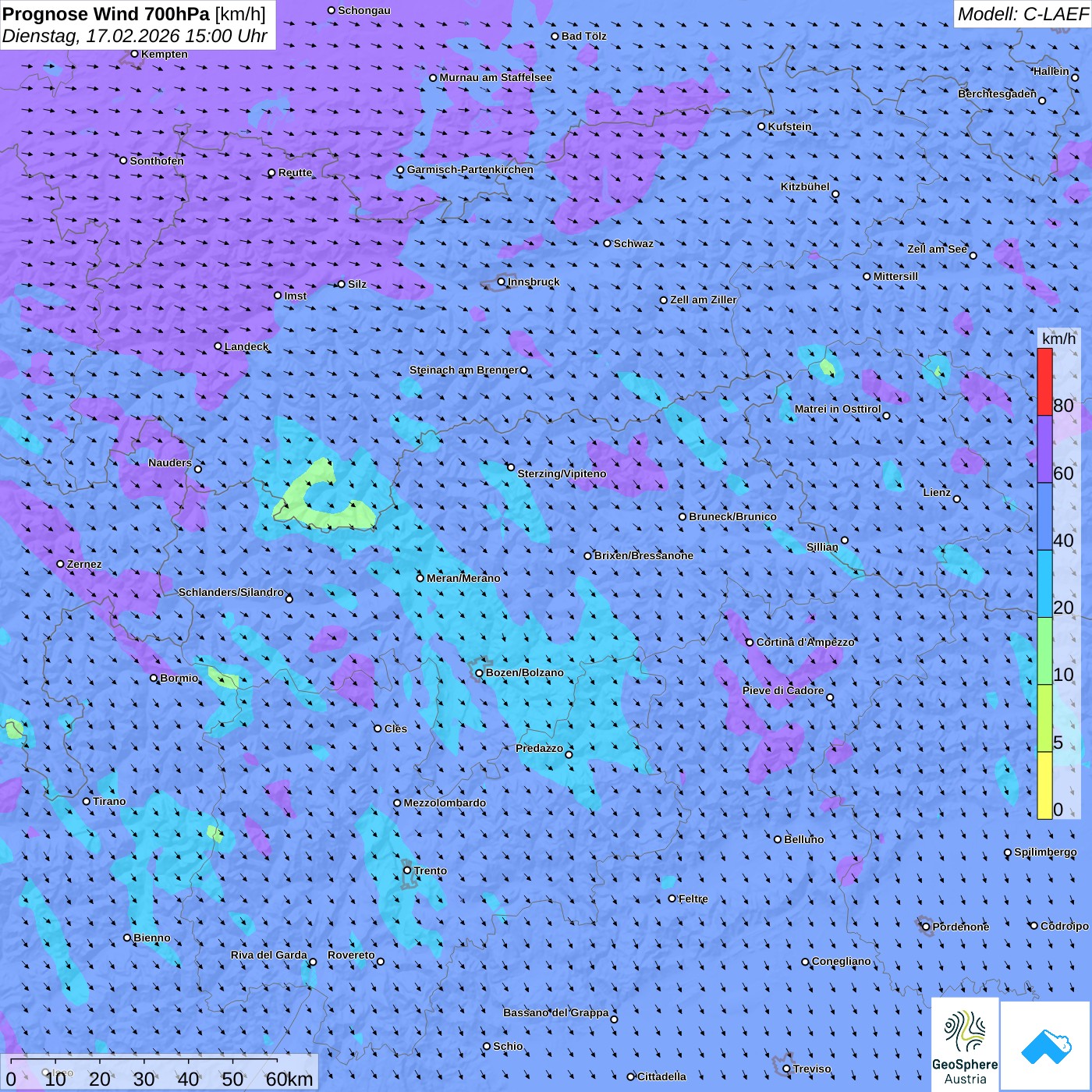
Task: Click the Zell am See label
Action: pos(937,249)
